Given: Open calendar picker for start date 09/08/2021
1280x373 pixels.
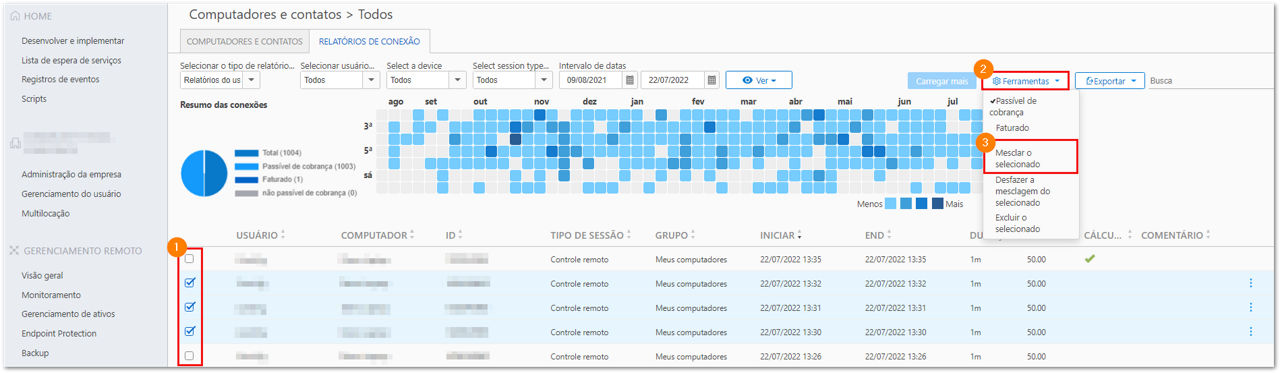Looking at the screenshot, I should tap(630, 80).
